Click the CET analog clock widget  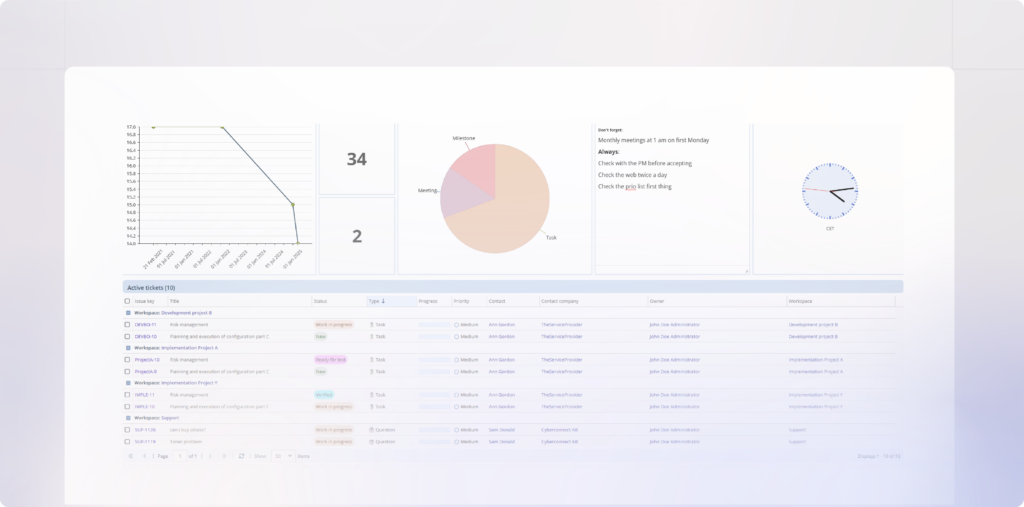(x=830, y=191)
